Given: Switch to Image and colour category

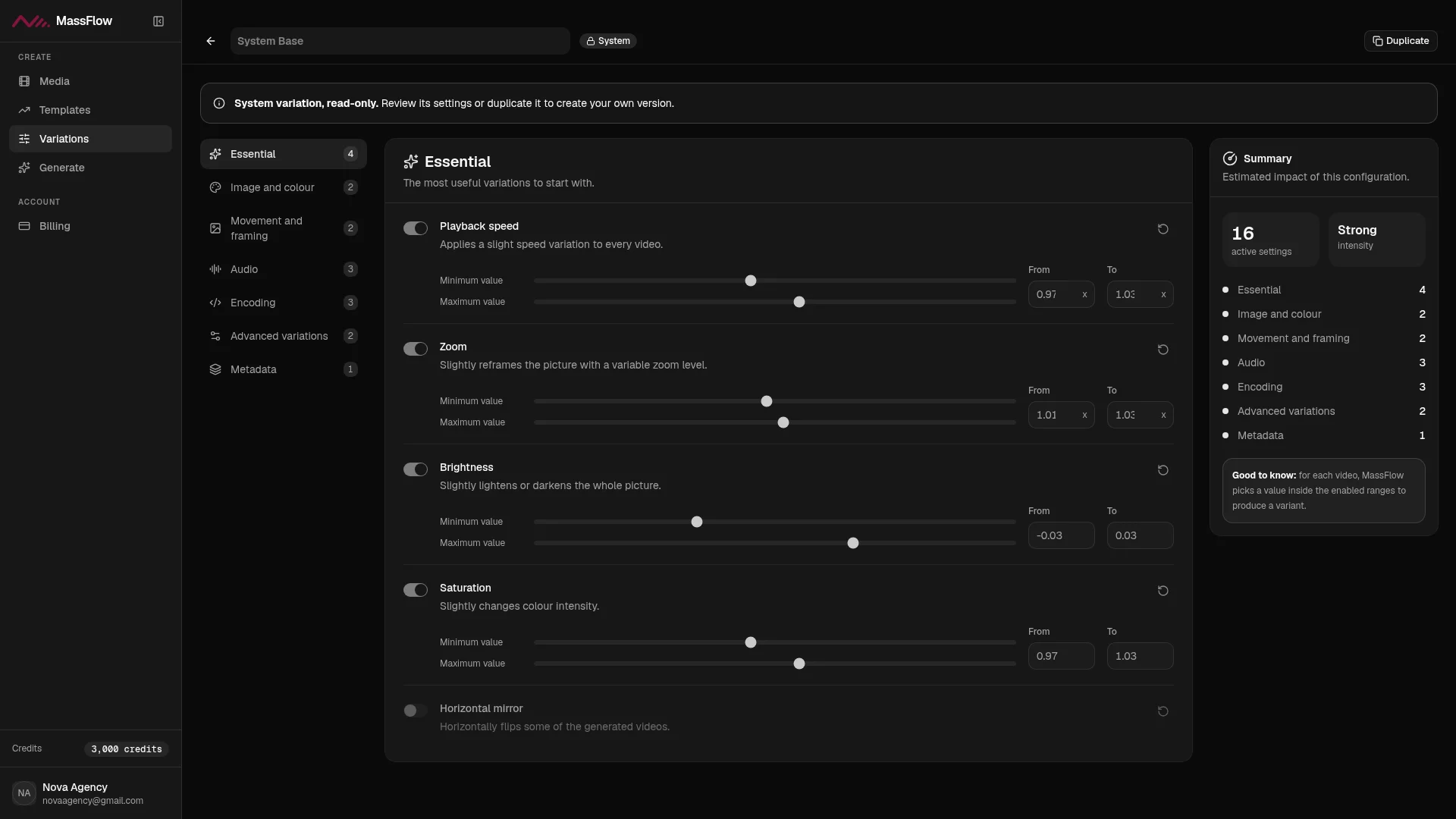Looking at the screenshot, I should point(284,187).
